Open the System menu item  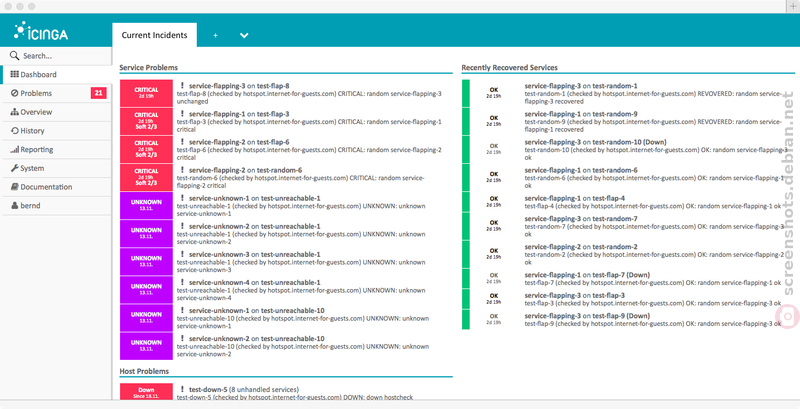tap(56, 168)
